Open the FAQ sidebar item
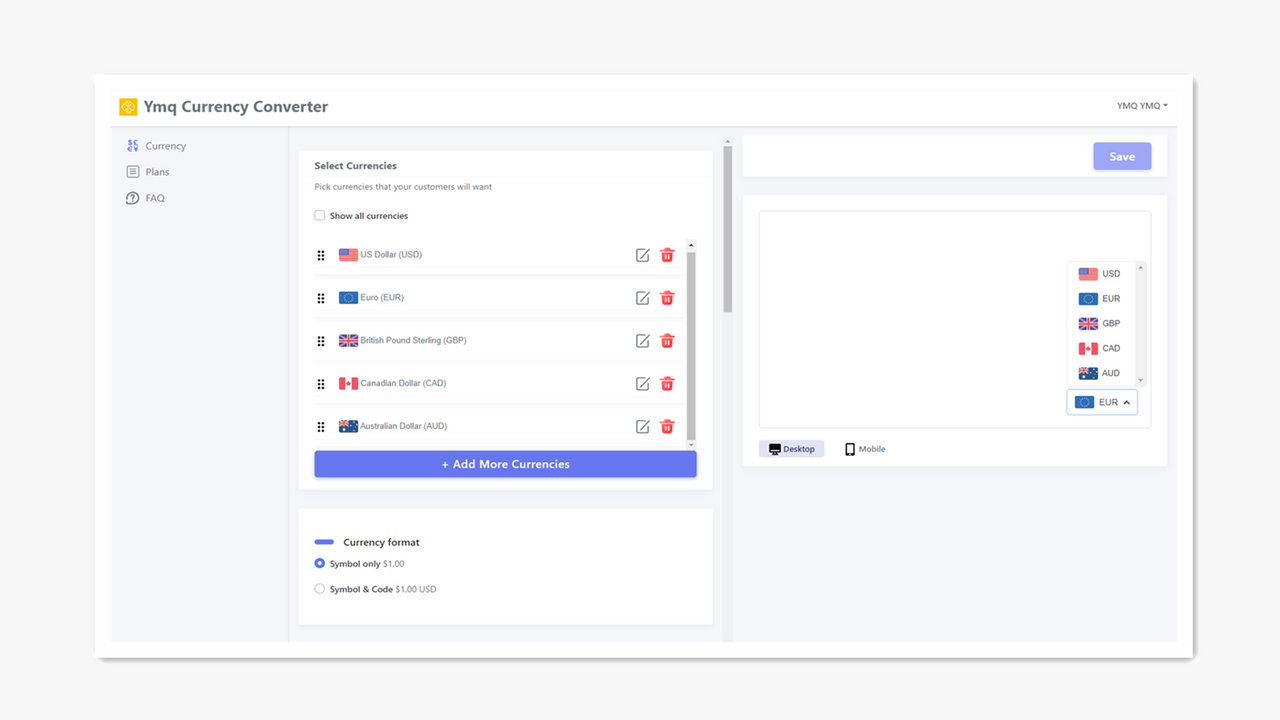 pyautogui.click(x=145, y=198)
